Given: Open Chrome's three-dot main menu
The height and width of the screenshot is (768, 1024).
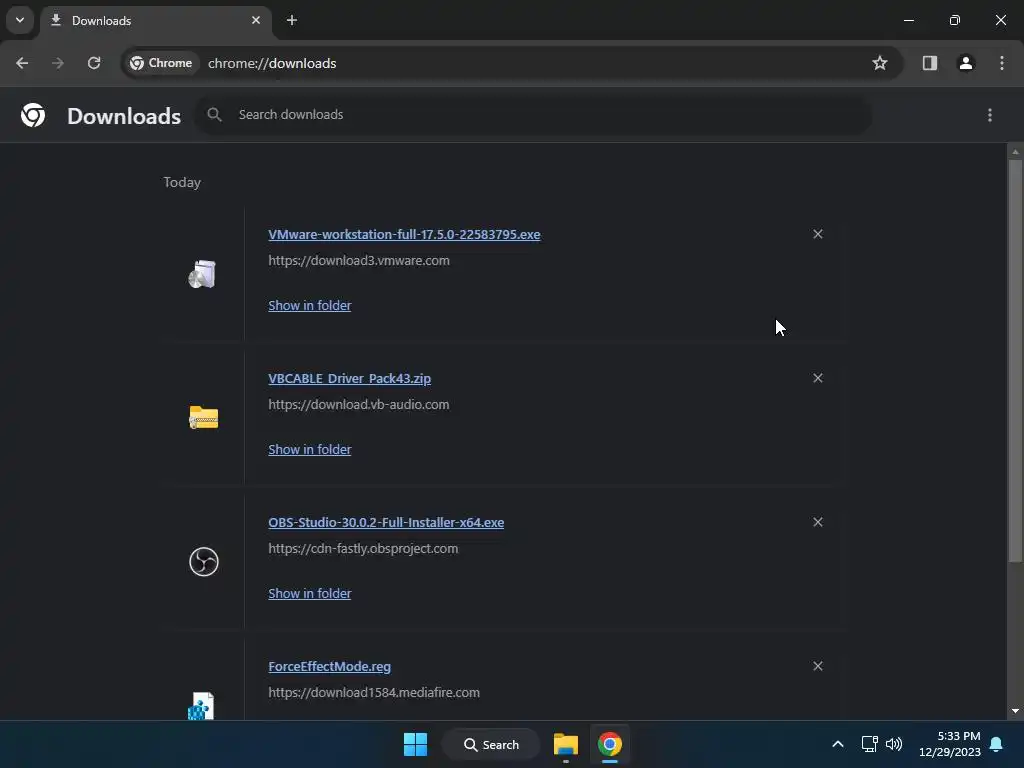Looking at the screenshot, I should pyautogui.click(x=1002, y=63).
